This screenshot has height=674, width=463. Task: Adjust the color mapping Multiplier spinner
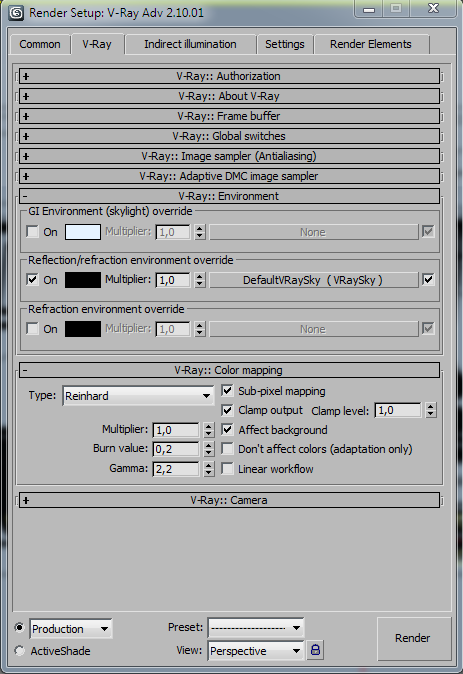pyautogui.click(x=209, y=430)
